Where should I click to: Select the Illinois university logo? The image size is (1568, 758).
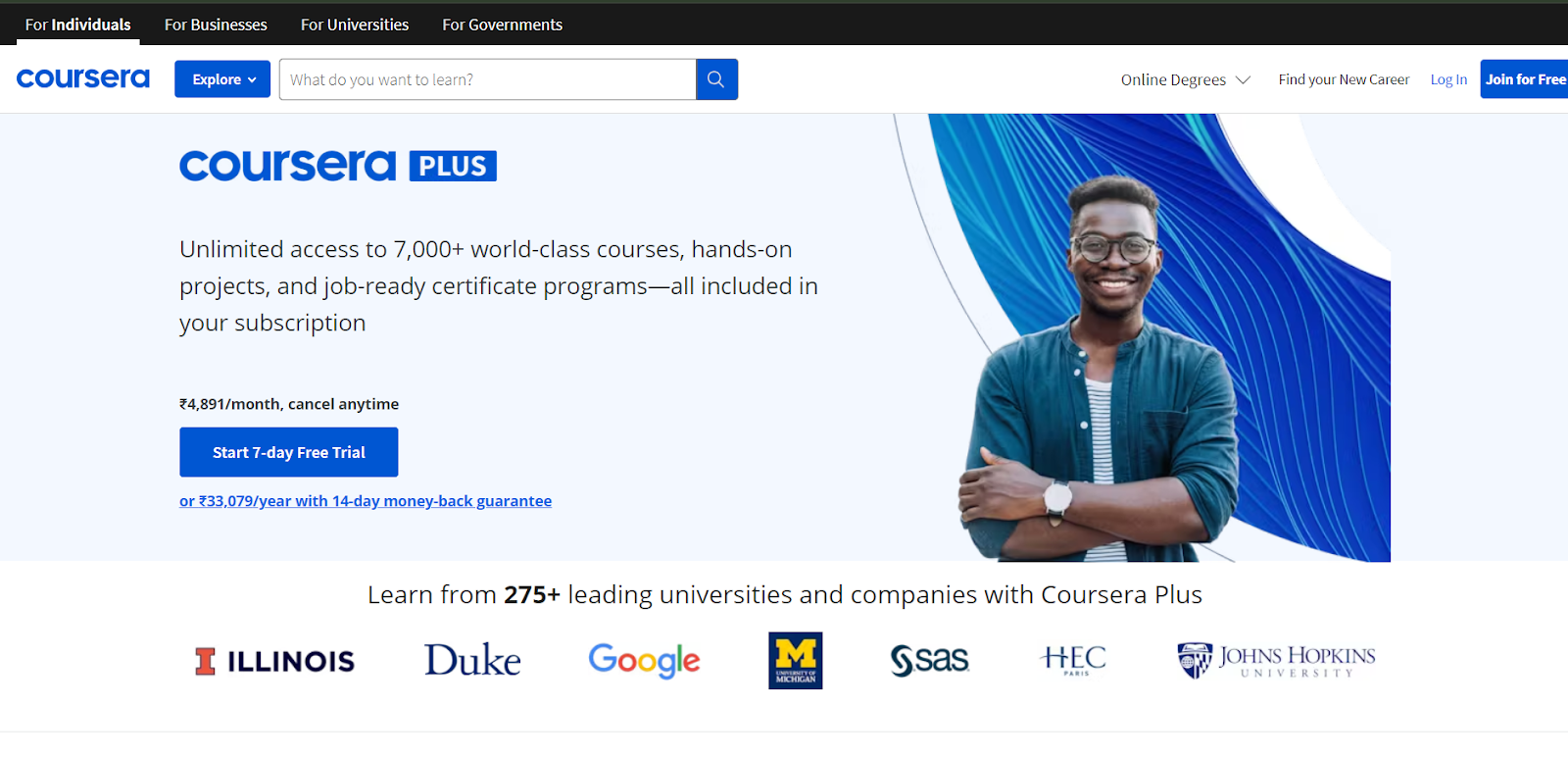[x=274, y=661]
